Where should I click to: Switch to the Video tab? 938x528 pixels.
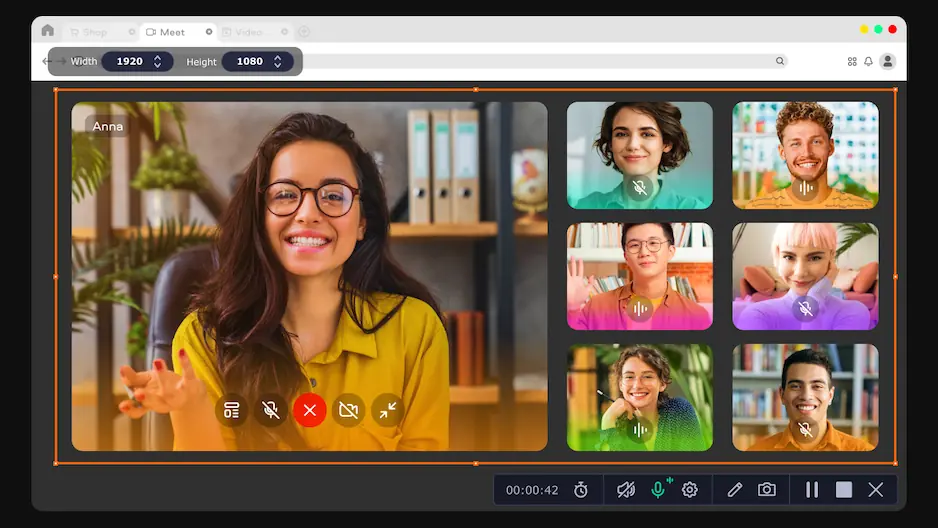[x=250, y=32]
